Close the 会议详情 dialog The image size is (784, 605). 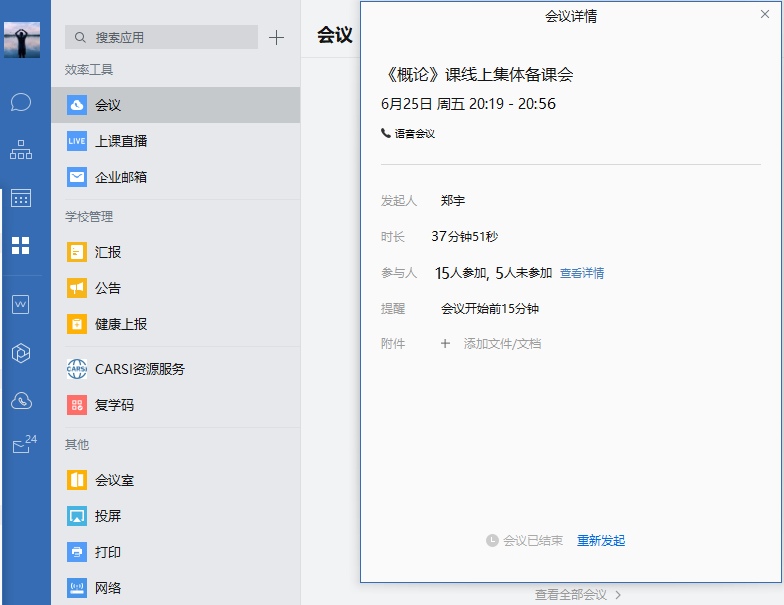pyautogui.click(x=765, y=14)
